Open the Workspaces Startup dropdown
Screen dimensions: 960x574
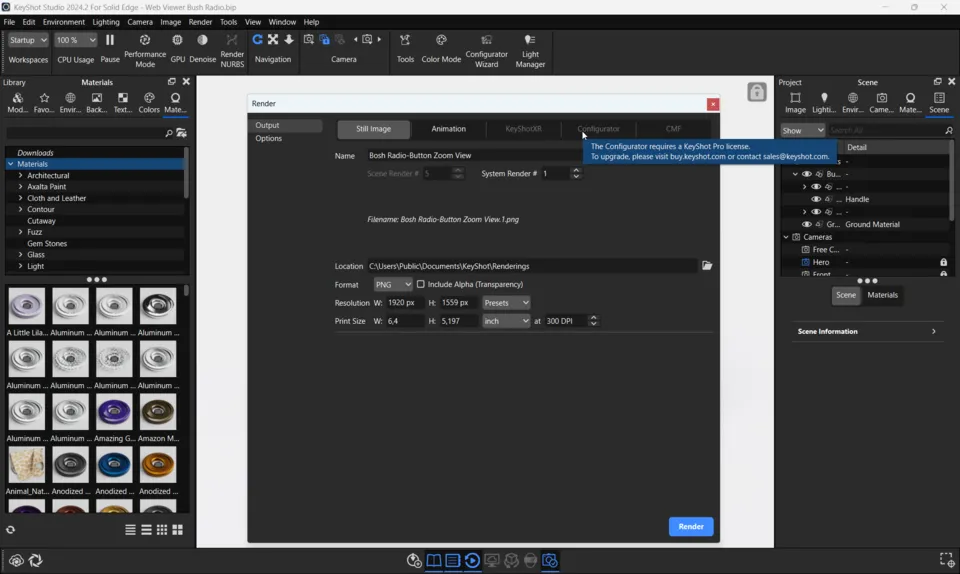pyautogui.click(x=28, y=40)
